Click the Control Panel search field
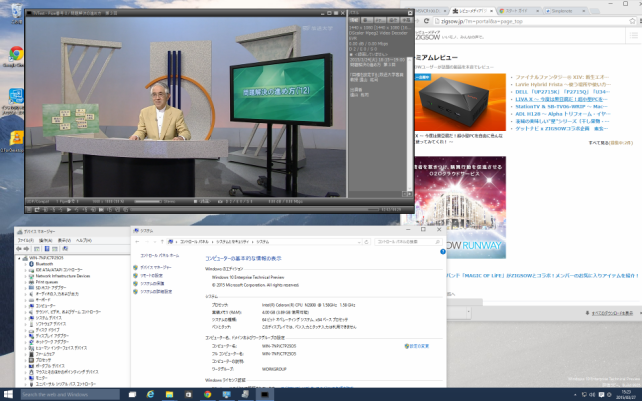642x401 pixels. pyautogui.click(x=408, y=242)
